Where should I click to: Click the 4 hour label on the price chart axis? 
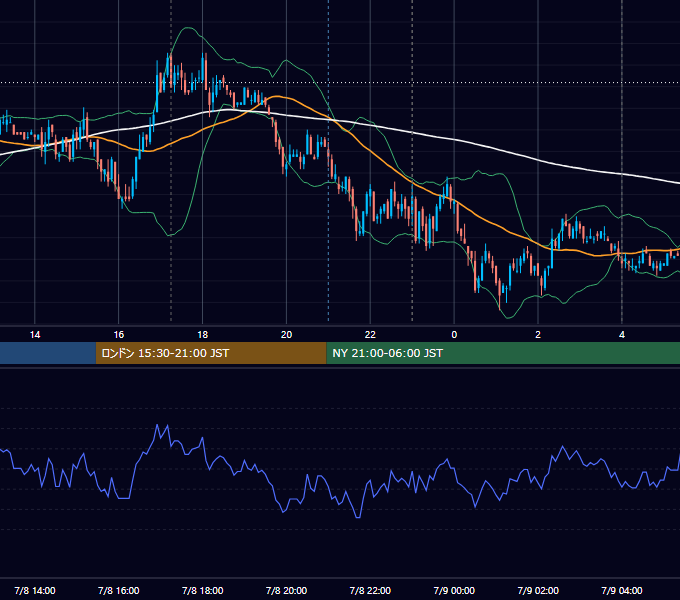(622, 335)
